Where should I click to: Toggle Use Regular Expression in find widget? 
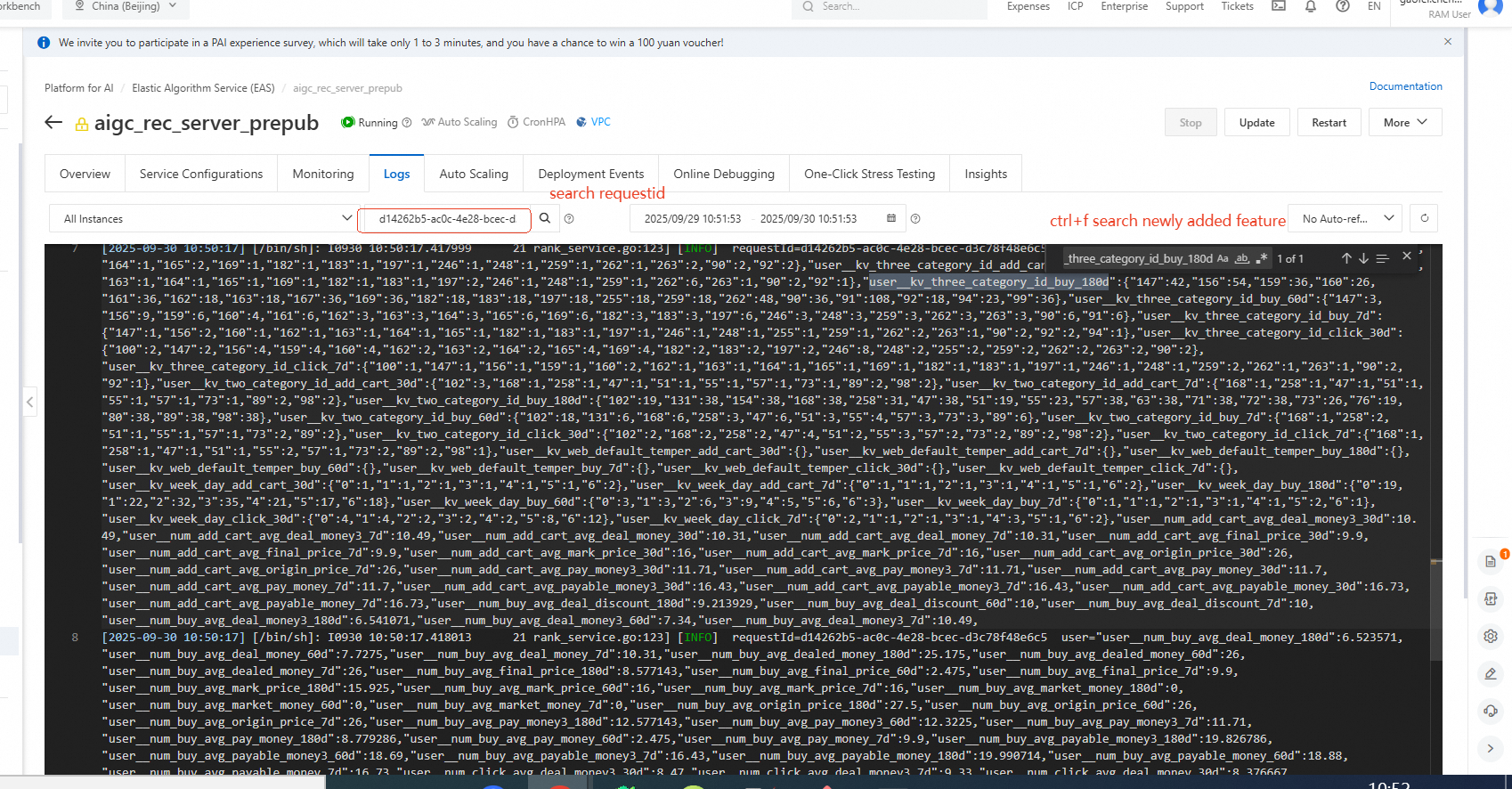pyautogui.click(x=1261, y=258)
